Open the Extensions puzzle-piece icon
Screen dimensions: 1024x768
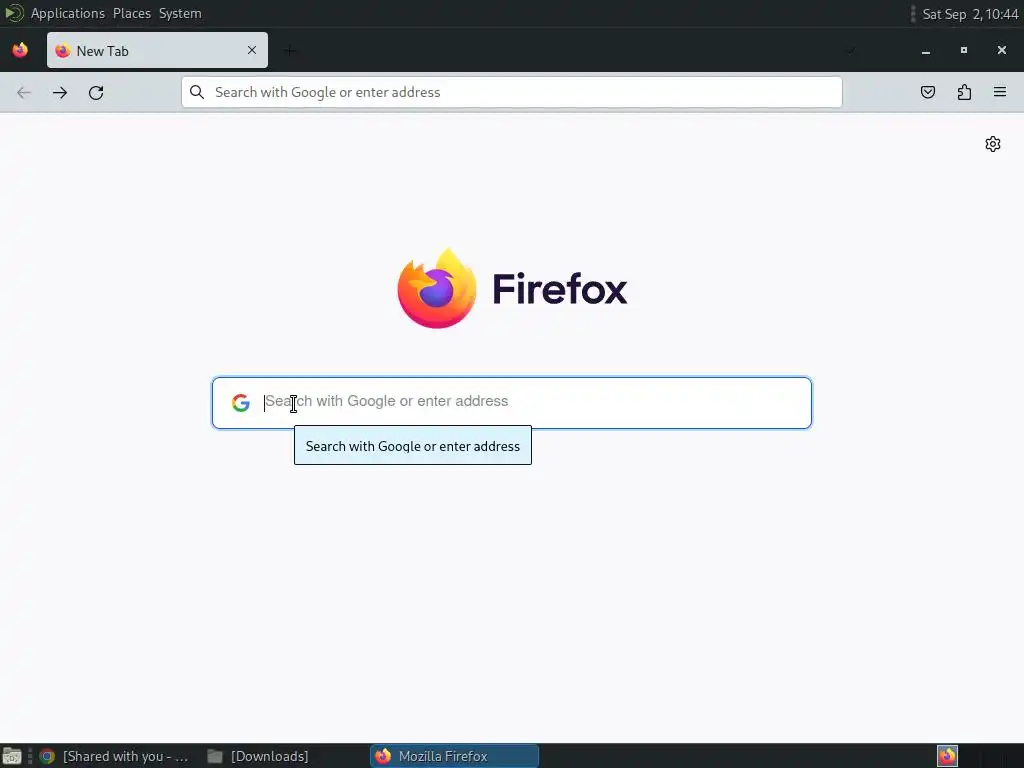964,92
